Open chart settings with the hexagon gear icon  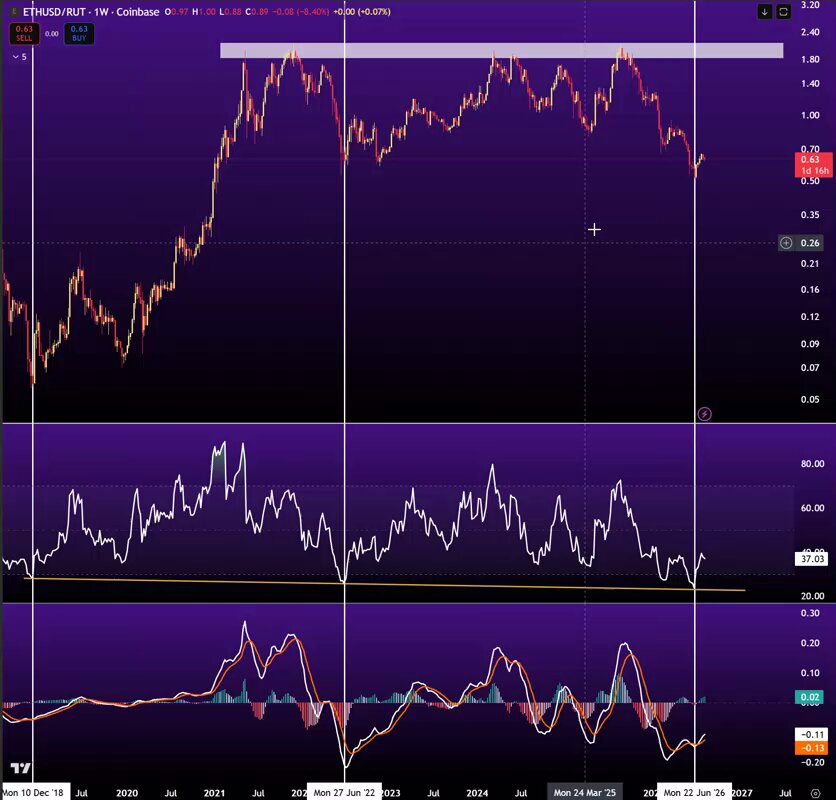point(815,793)
